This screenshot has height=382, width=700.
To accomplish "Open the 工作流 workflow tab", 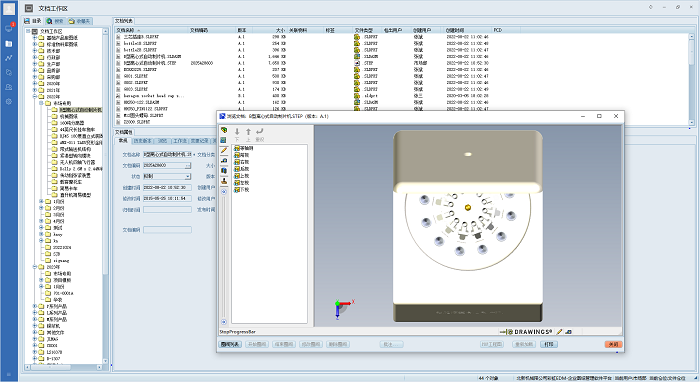I will pos(180,141).
